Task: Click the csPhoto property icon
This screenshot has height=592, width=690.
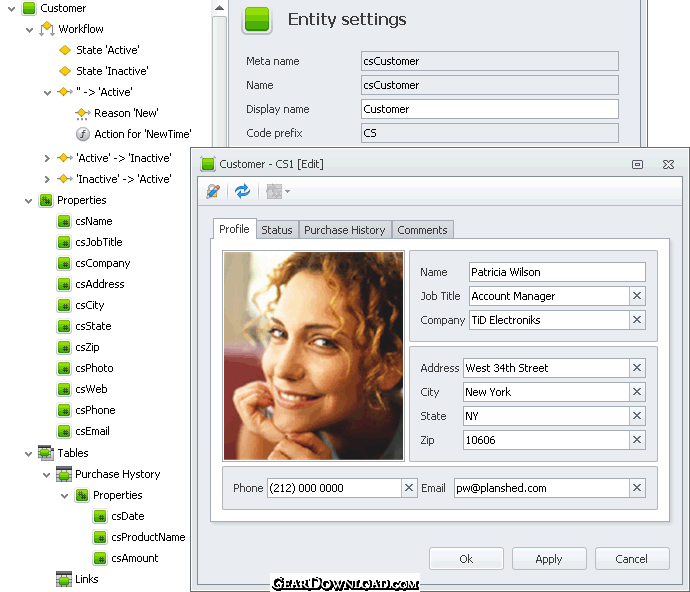Action: click(64, 368)
